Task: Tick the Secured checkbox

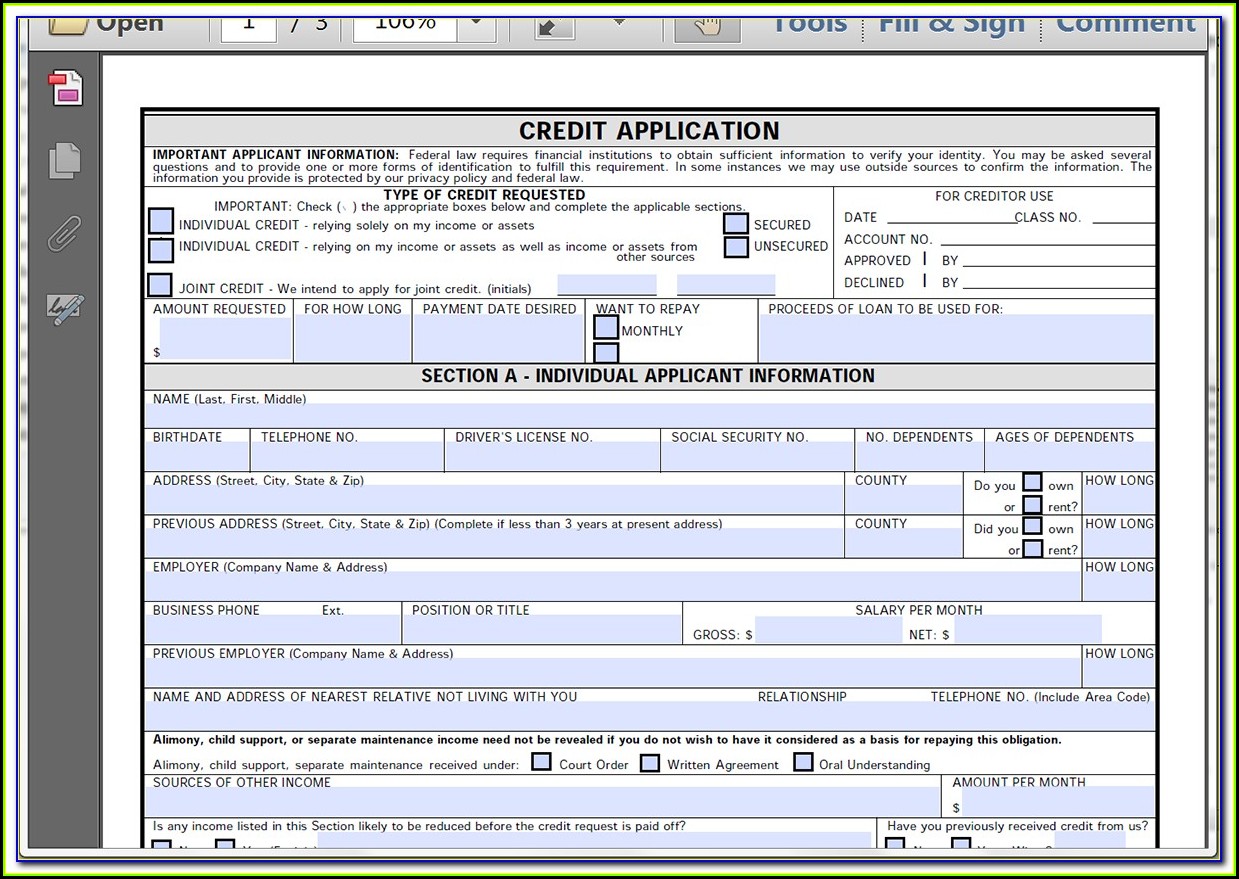Action: [736, 224]
